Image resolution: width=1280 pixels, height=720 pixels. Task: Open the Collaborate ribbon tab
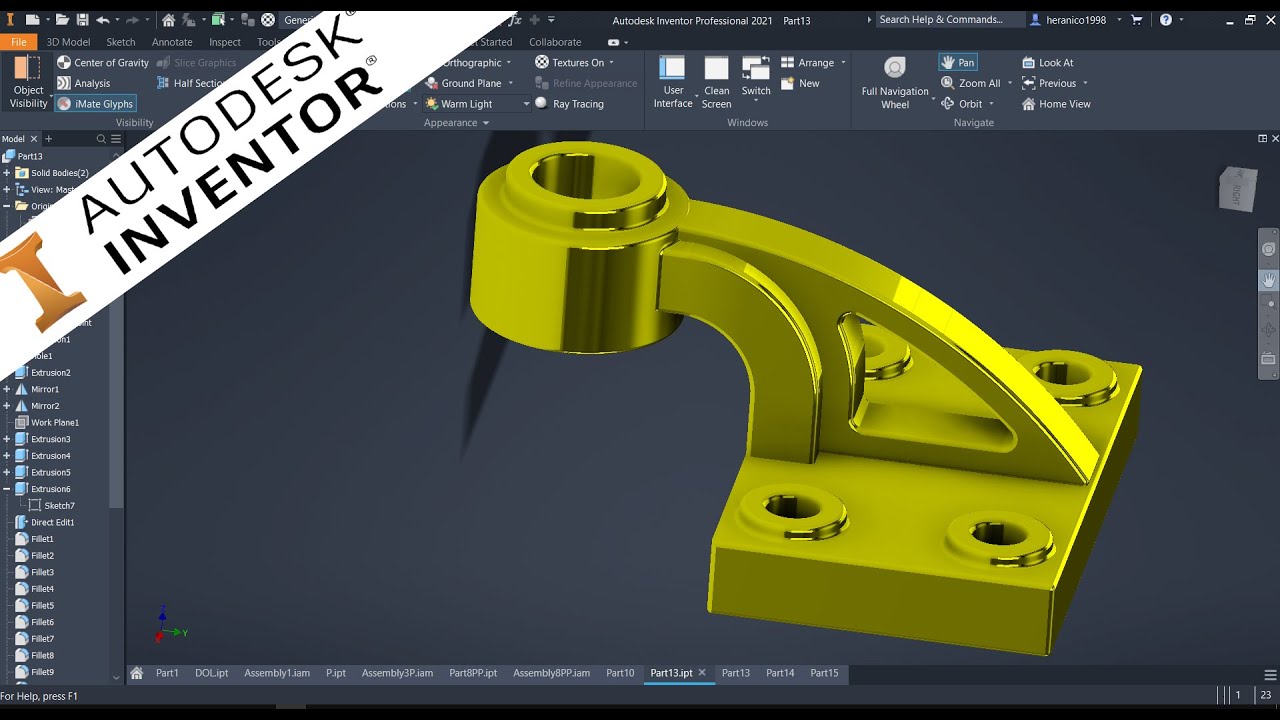555,42
